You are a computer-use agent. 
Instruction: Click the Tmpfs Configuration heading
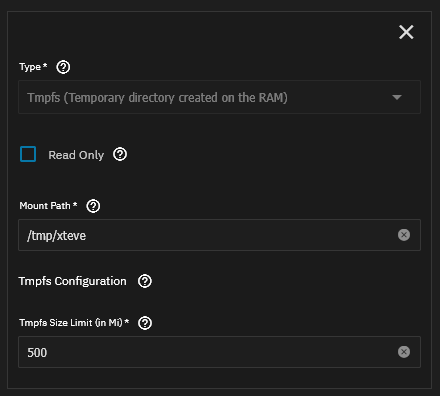(x=72, y=281)
